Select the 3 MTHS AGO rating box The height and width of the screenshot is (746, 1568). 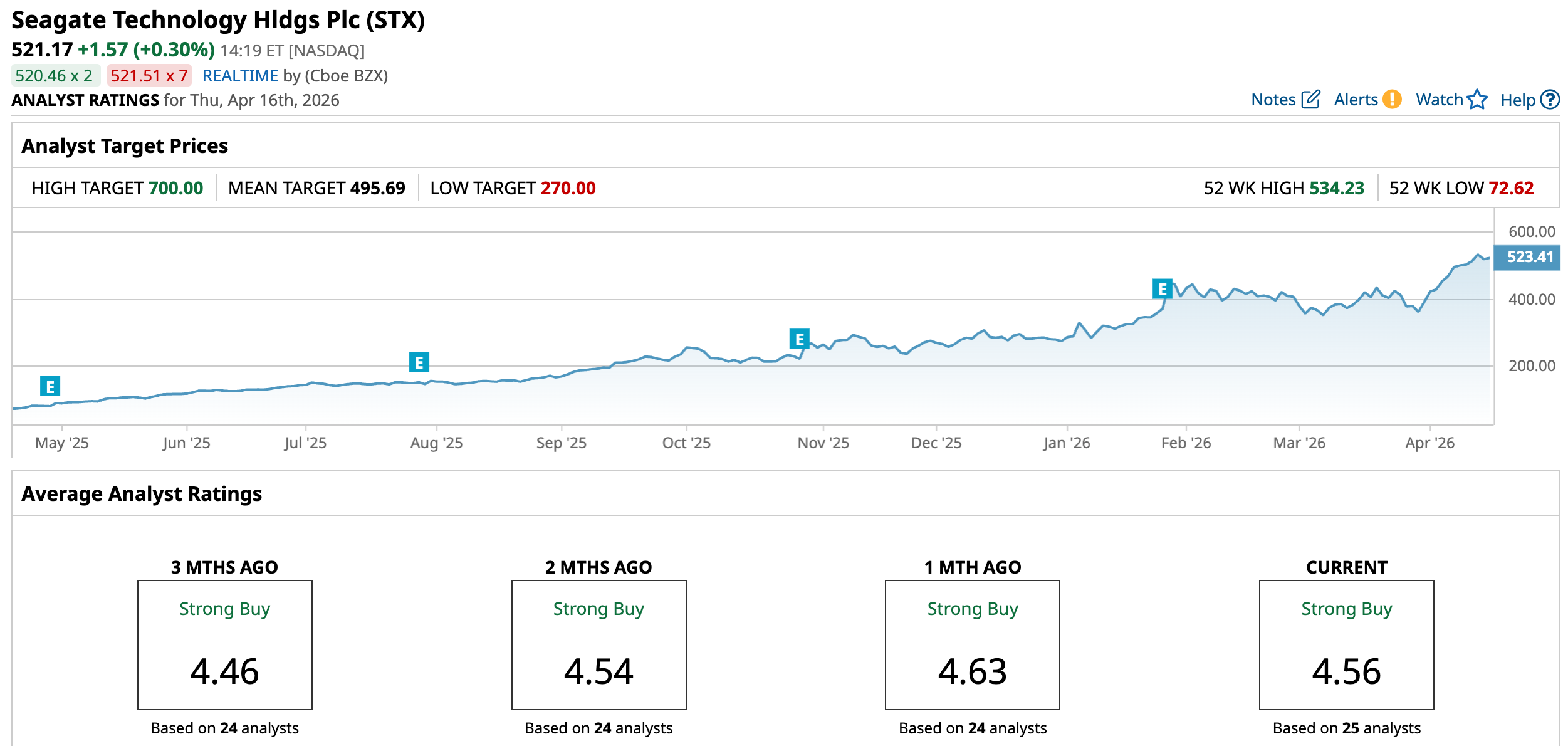[x=224, y=644]
